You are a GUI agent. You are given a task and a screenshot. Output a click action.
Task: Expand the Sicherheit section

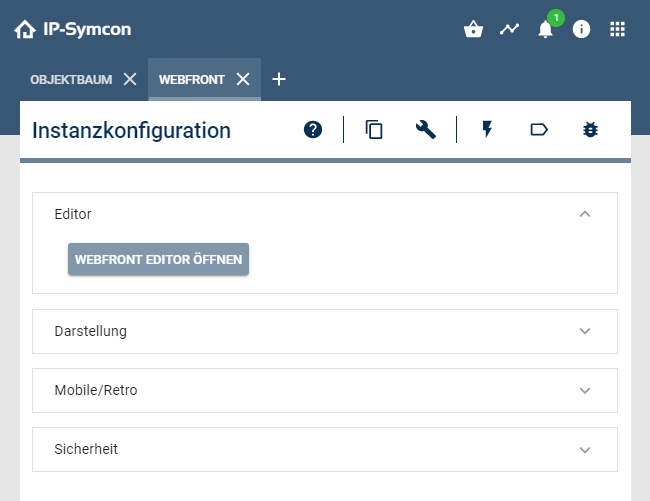585,449
